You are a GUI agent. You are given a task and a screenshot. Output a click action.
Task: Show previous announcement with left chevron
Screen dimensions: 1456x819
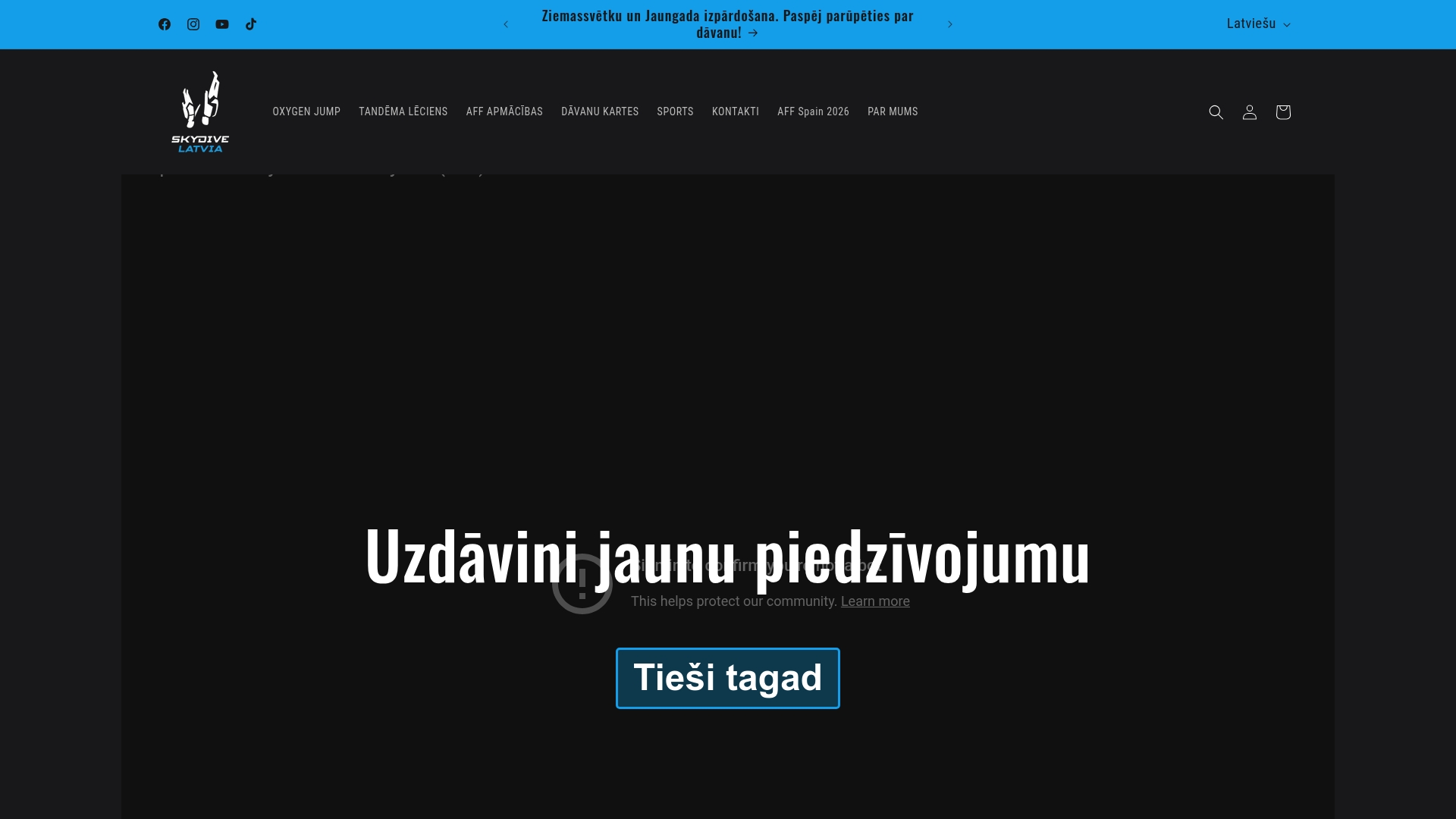505,24
